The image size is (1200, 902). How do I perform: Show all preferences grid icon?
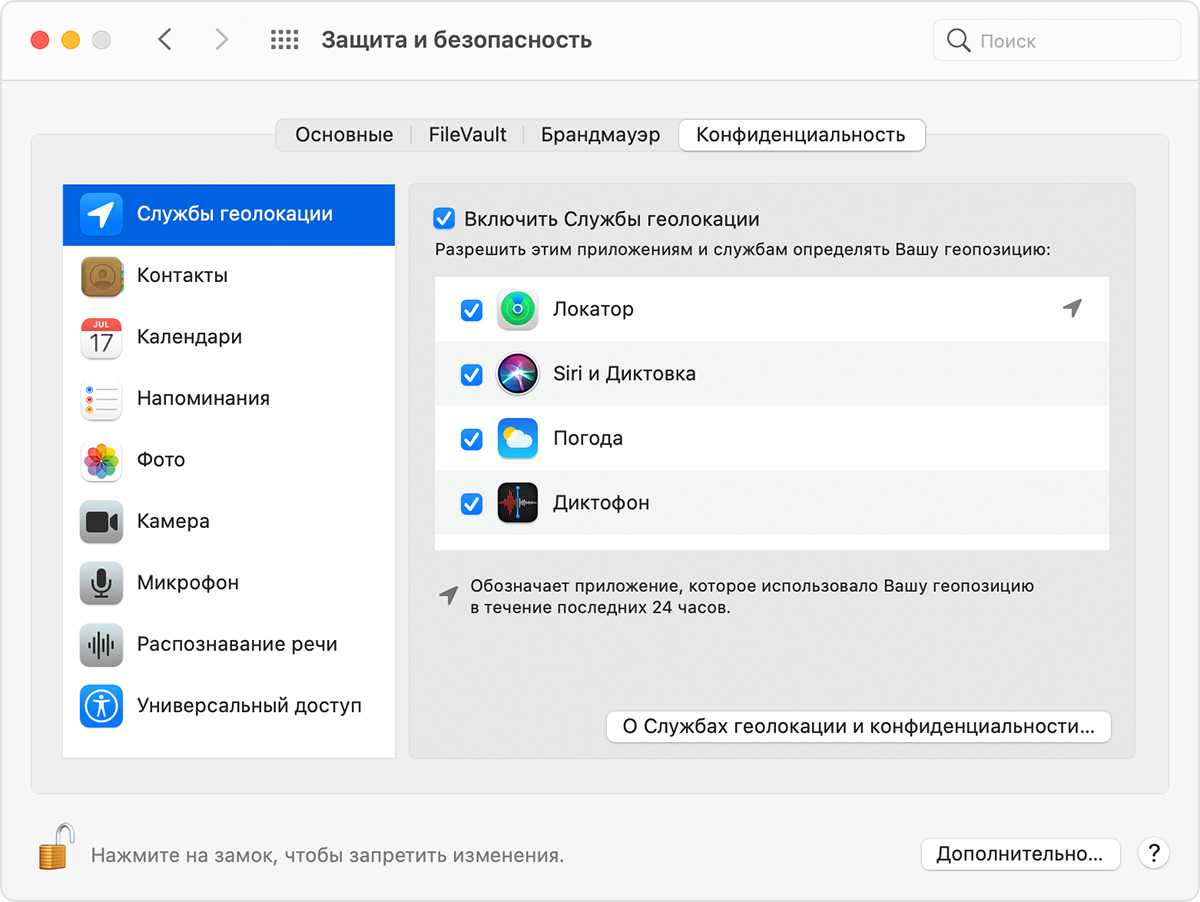pyautogui.click(x=285, y=40)
